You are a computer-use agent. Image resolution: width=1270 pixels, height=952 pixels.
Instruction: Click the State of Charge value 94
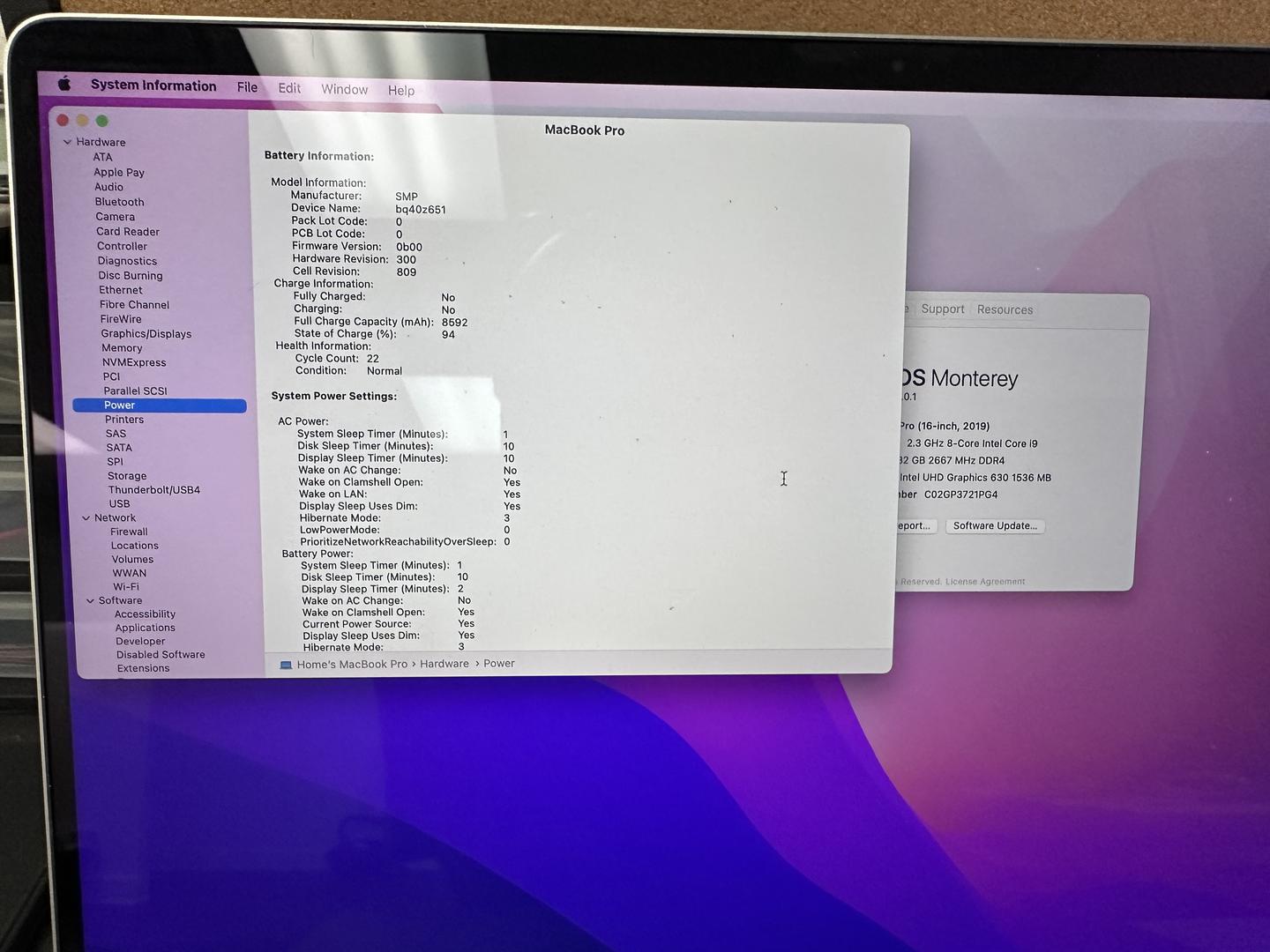[449, 335]
